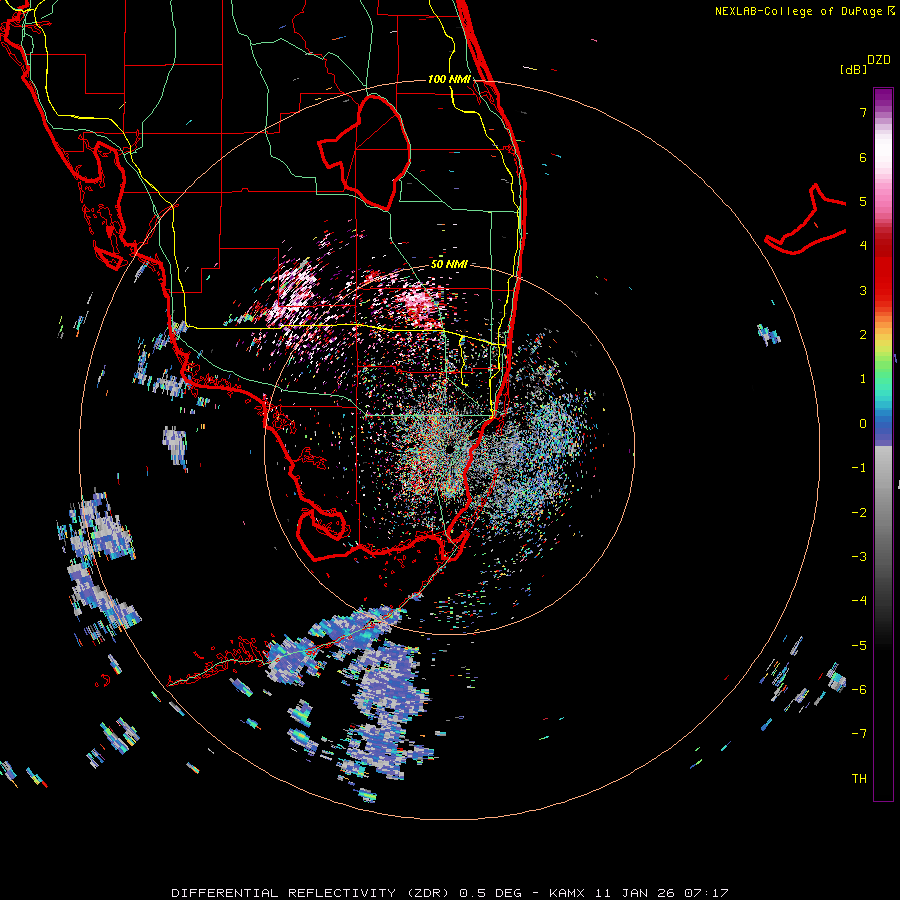Click the 11 JAN 26 date text
This screenshot has width=900, height=900.
tap(634, 893)
